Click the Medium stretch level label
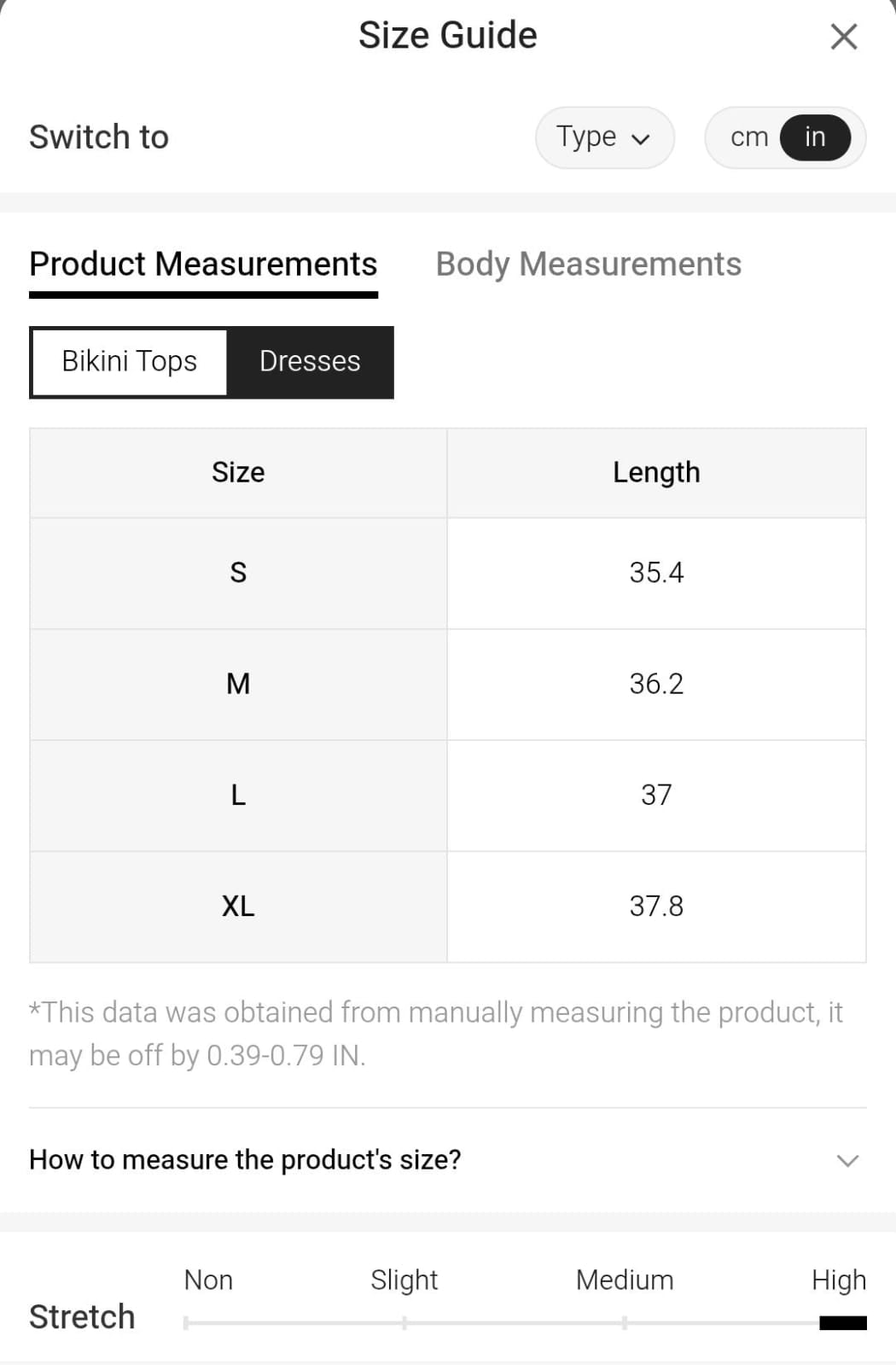Image resolution: width=896 pixels, height=1365 pixels. pos(625,1280)
